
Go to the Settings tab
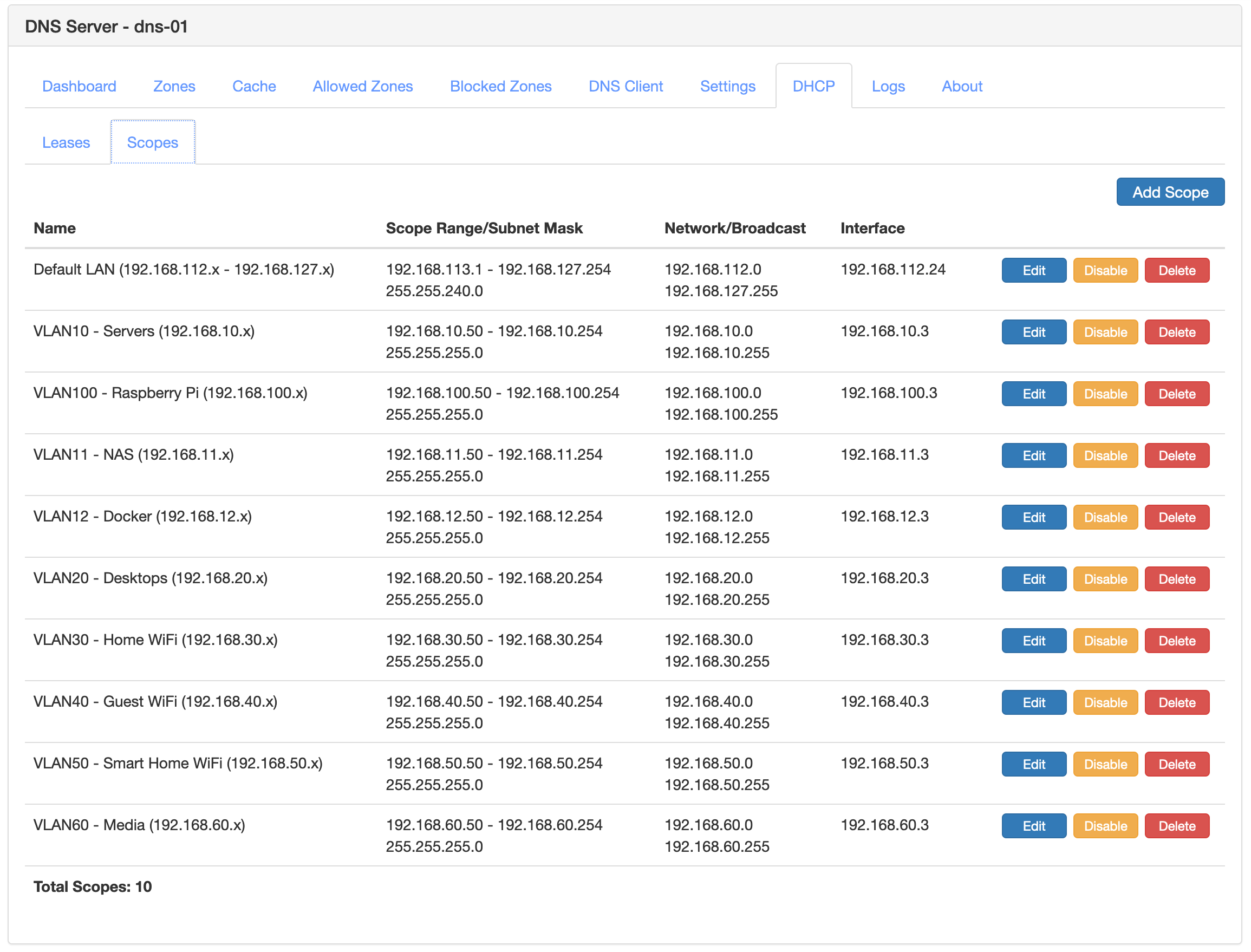click(727, 86)
